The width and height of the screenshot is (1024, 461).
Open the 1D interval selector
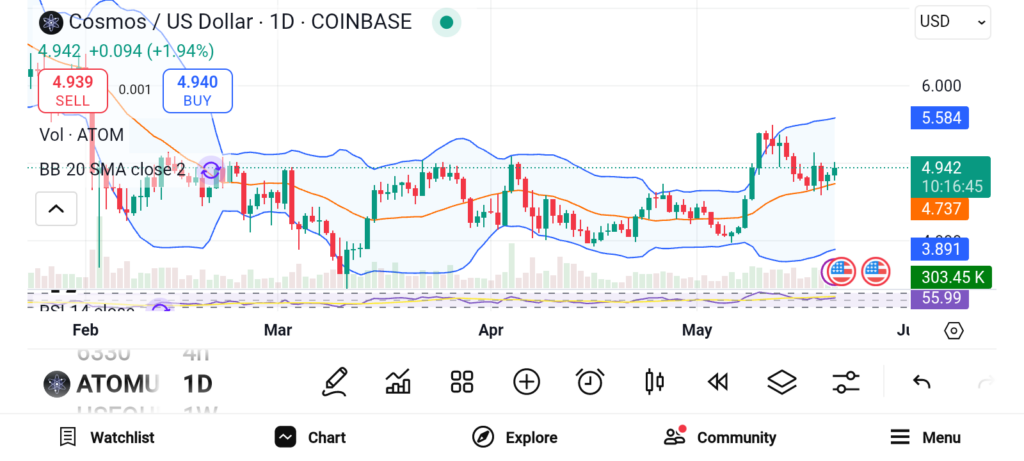(x=198, y=384)
